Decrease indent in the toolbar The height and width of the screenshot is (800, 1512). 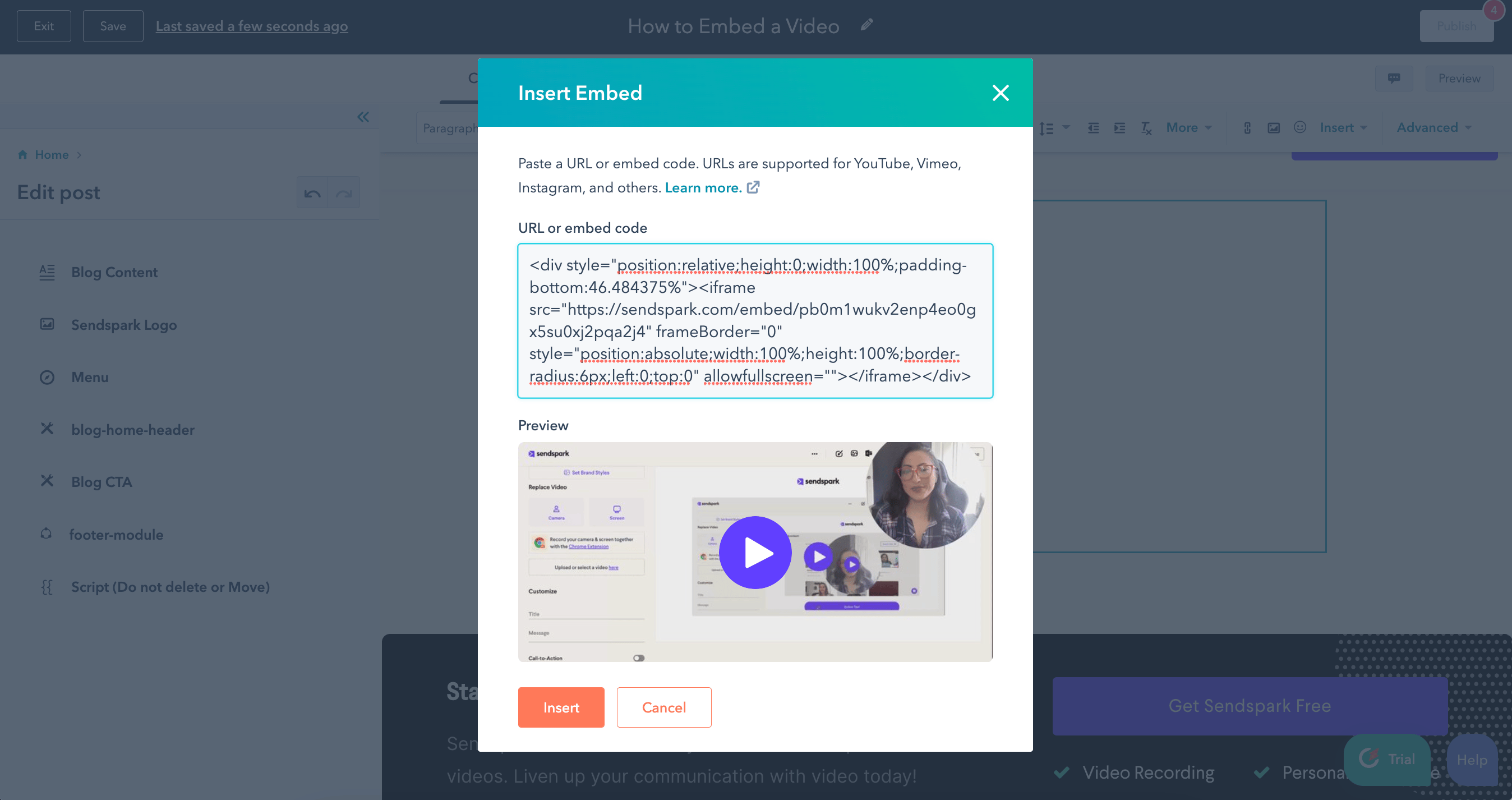1093,128
